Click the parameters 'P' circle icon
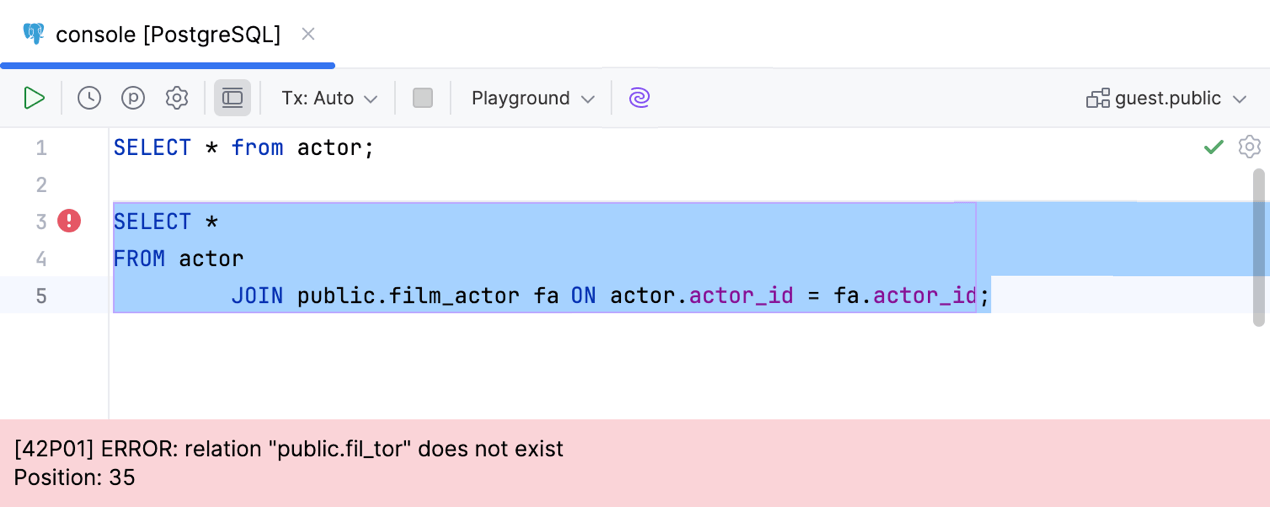This screenshot has width=1270, height=507. pyautogui.click(x=133, y=98)
